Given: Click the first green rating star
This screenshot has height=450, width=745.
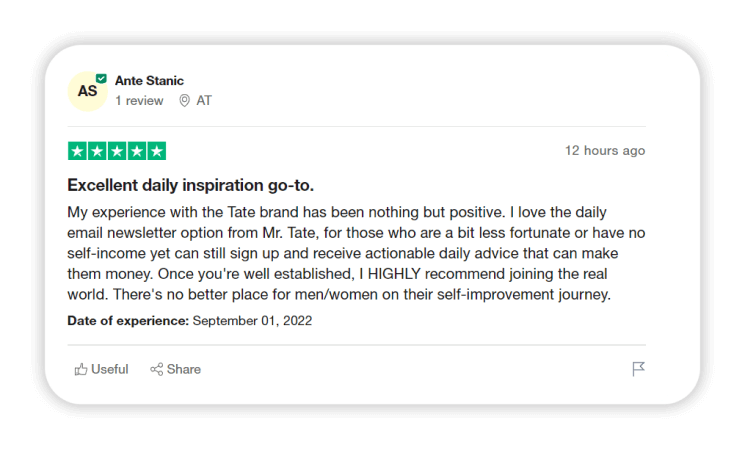Looking at the screenshot, I should 77,151.
